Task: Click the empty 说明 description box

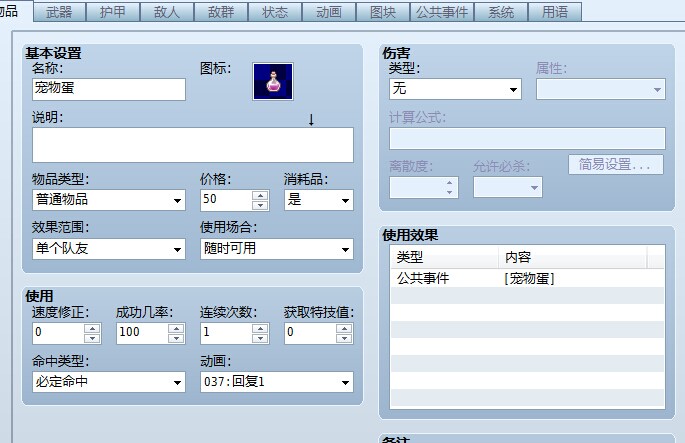Action: 193,145
